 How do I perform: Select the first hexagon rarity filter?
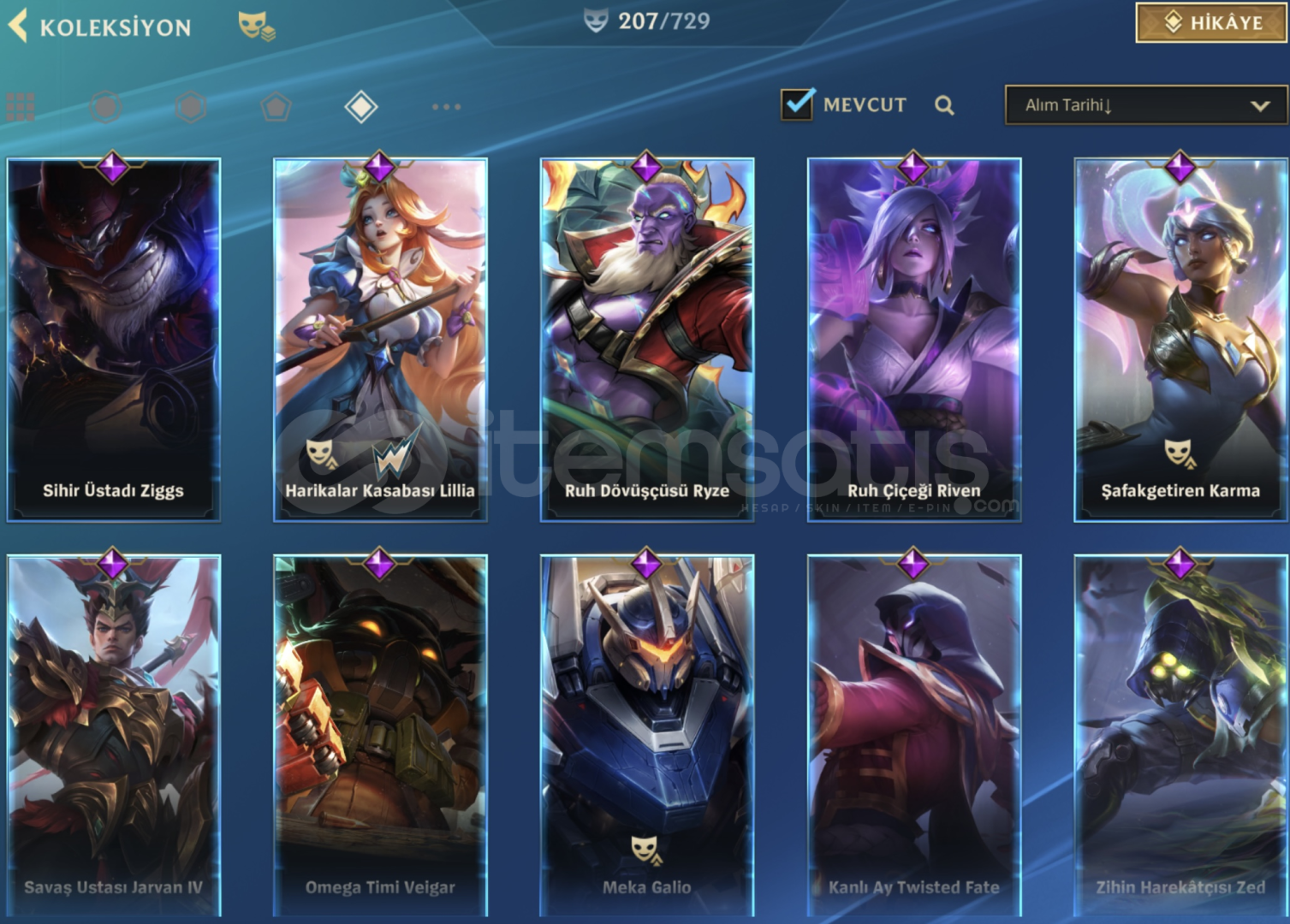click(x=105, y=107)
